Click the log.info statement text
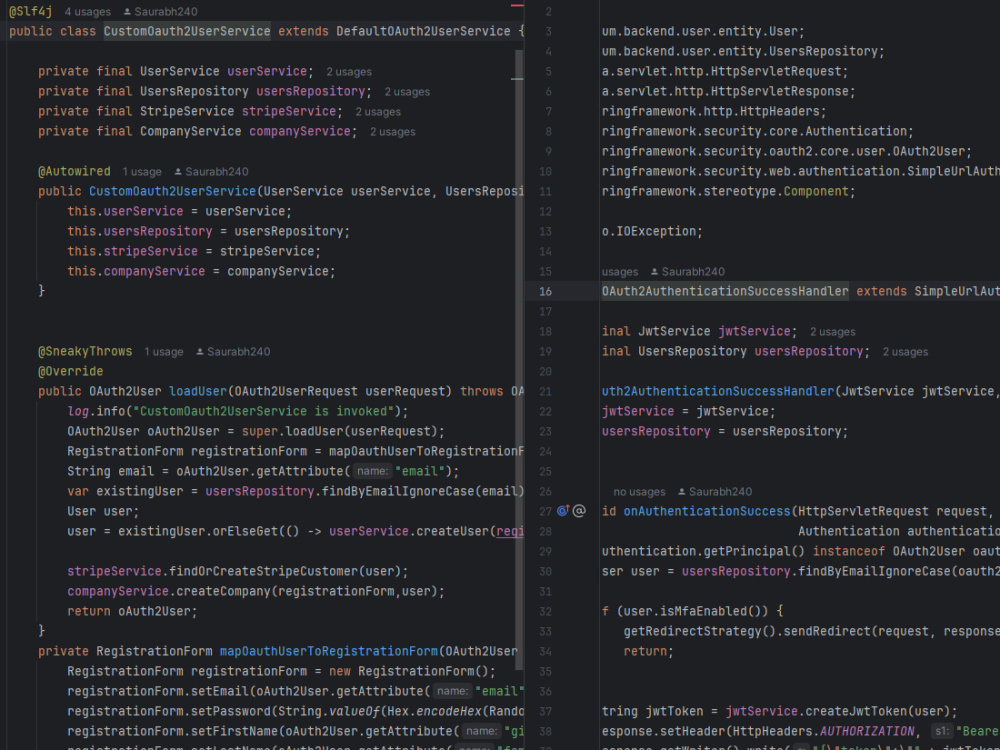Viewport: 1000px width, 750px height. (238, 411)
